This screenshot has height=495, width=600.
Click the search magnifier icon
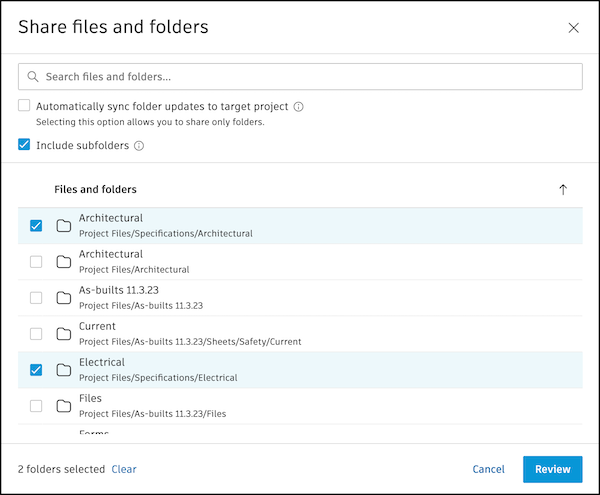[x=33, y=77]
